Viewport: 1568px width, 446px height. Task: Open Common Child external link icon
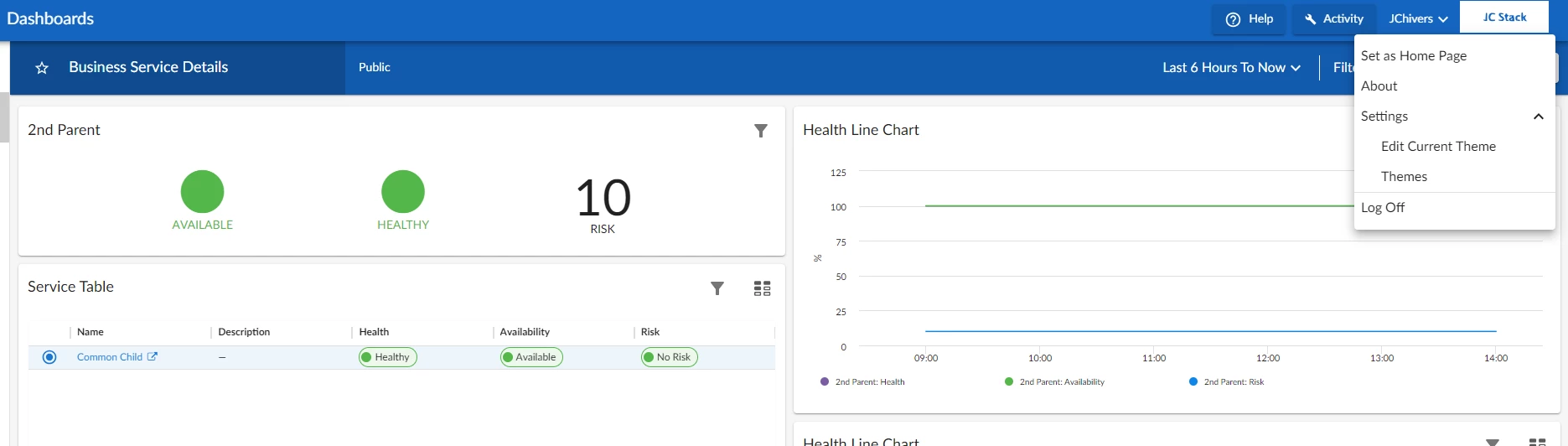pyautogui.click(x=153, y=356)
